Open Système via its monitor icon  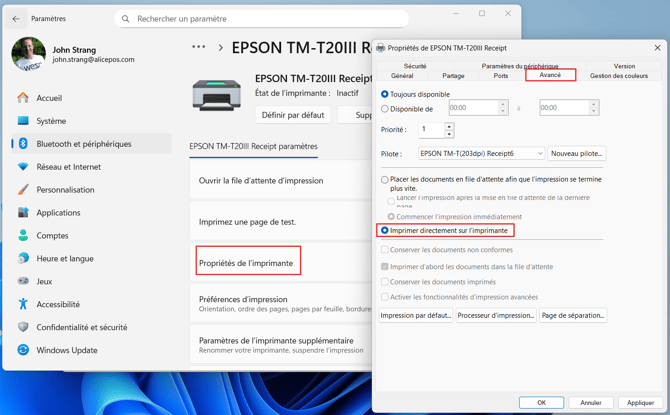[23, 121]
